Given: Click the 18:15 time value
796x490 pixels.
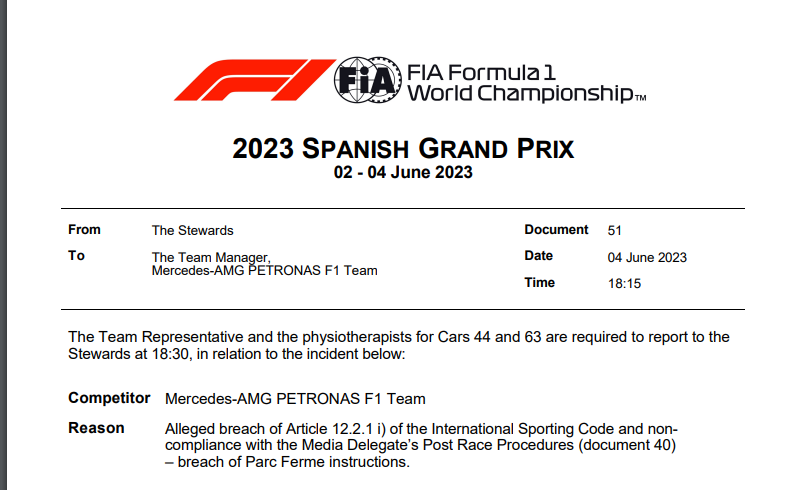Looking at the screenshot, I should pos(624,284).
